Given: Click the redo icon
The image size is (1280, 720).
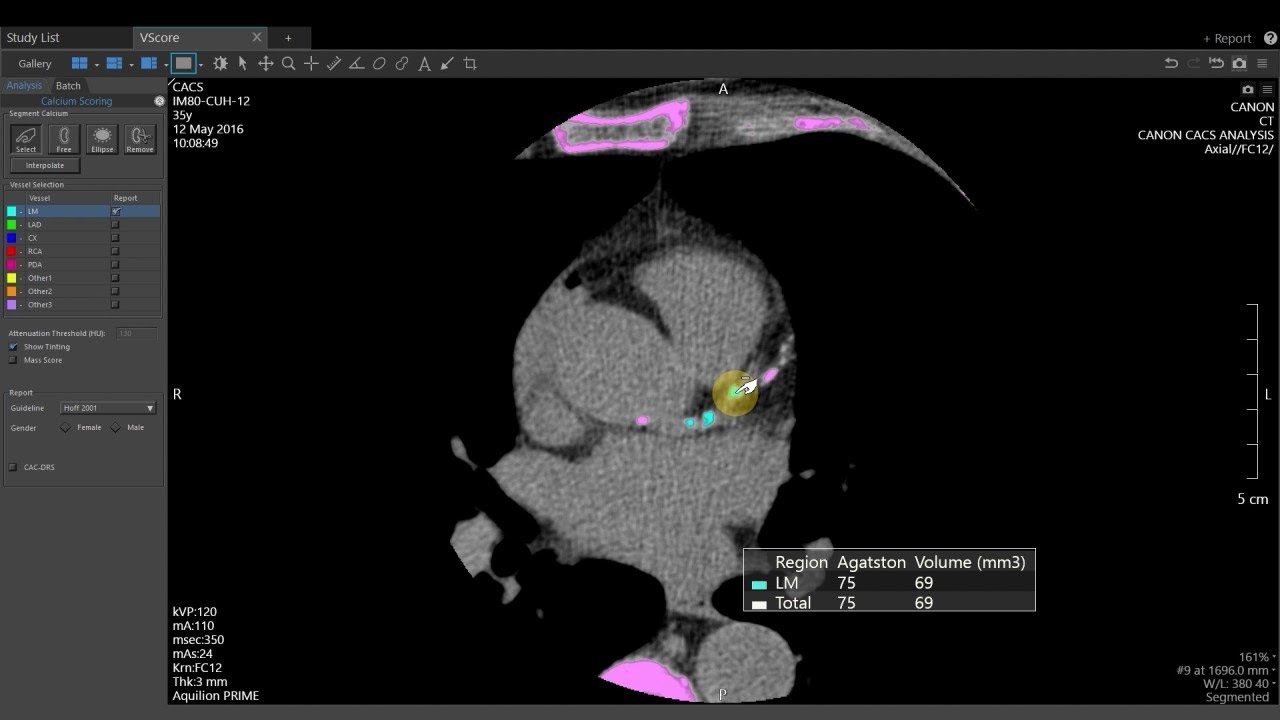Looking at the screenshot, I should coord(1193,63).
